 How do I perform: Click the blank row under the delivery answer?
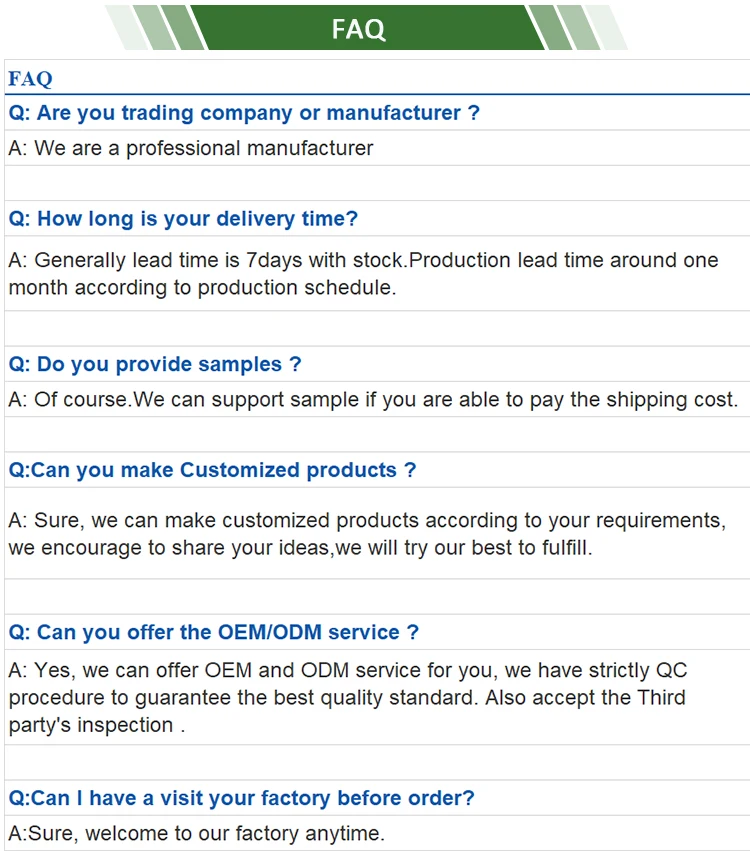pos(375,329)
